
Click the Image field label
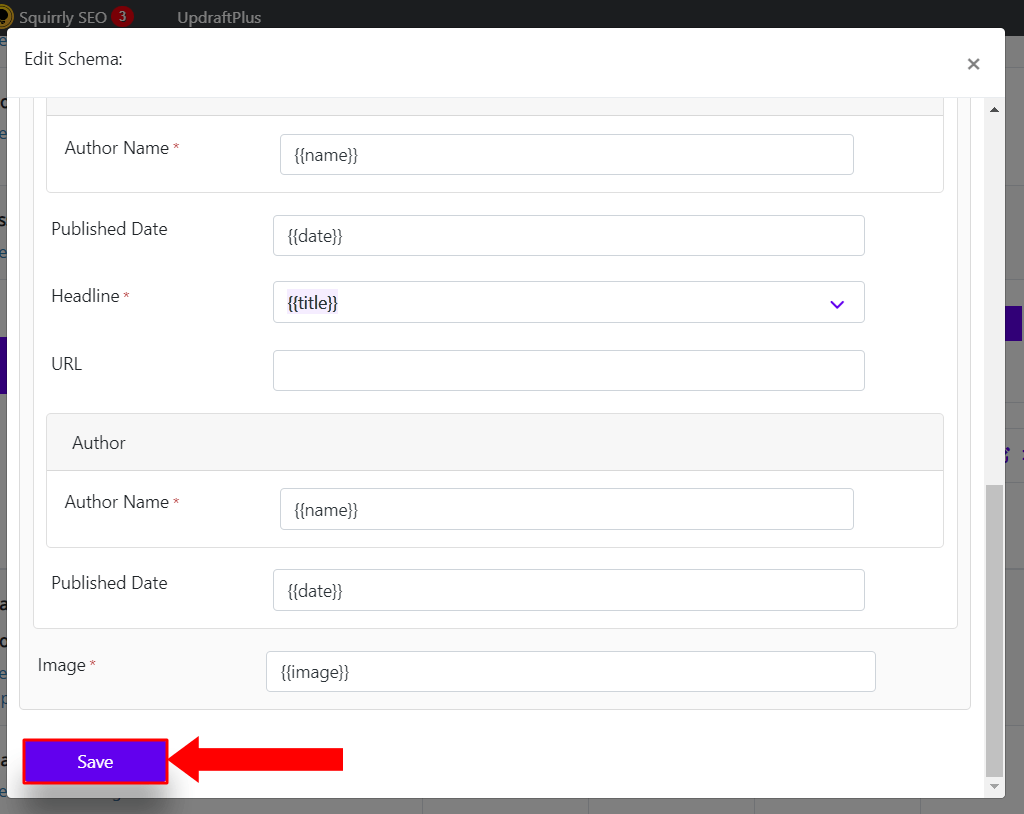(62, 665)
